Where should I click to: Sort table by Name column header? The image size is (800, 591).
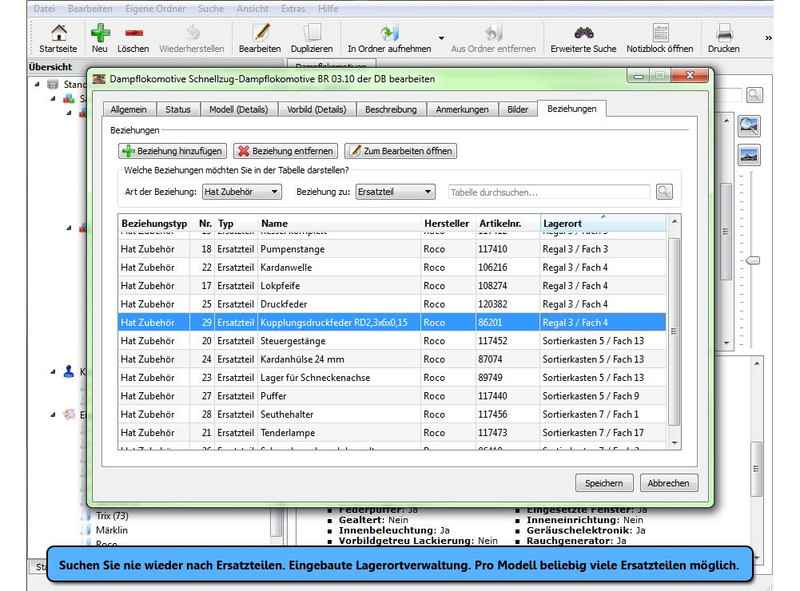(x=339, y=223)
